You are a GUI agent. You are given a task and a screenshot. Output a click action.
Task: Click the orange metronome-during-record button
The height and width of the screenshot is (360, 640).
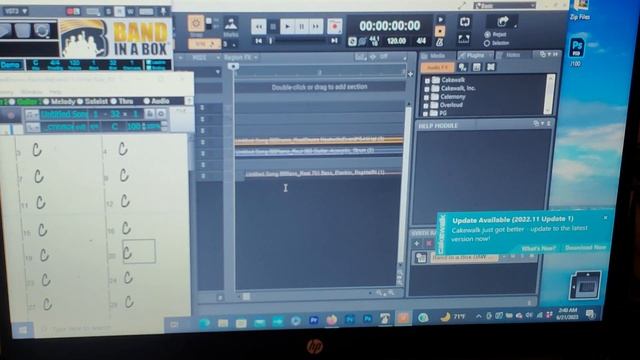(440, 31)
